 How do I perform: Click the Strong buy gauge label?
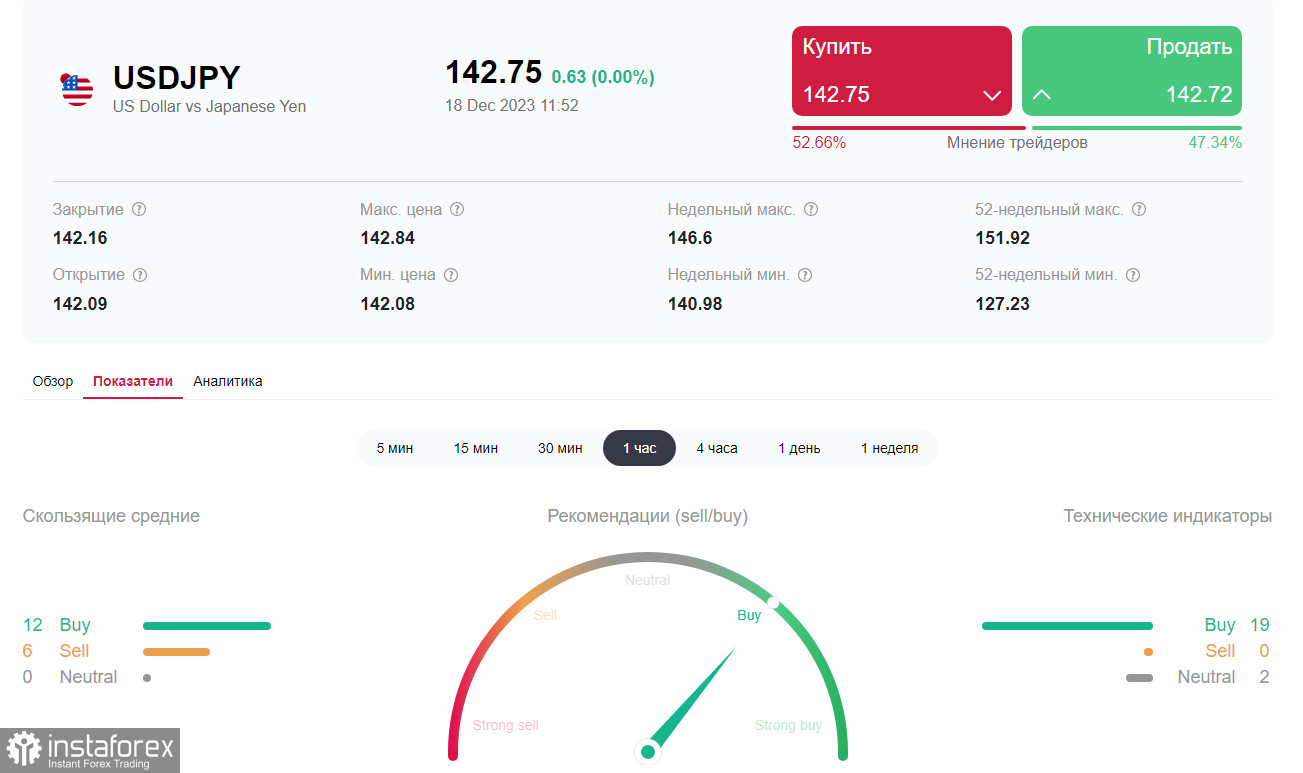(789, 725)
